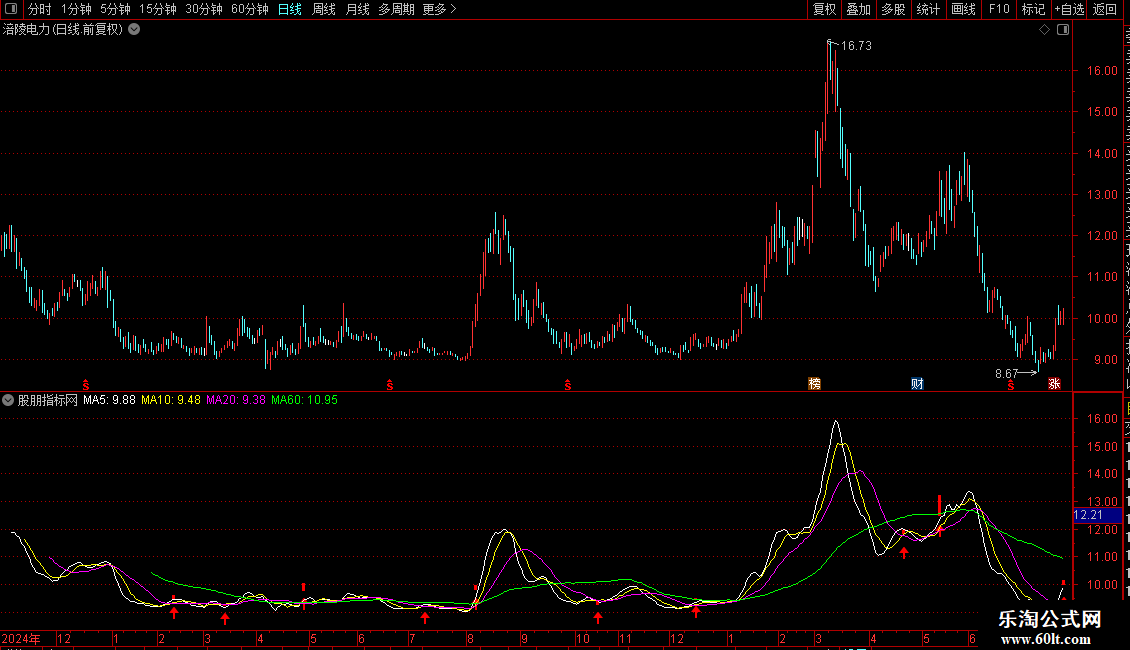Click the 统计 statistics button
The height and width of the screenshot is (650, 1130).
click(x=927, y=9)
